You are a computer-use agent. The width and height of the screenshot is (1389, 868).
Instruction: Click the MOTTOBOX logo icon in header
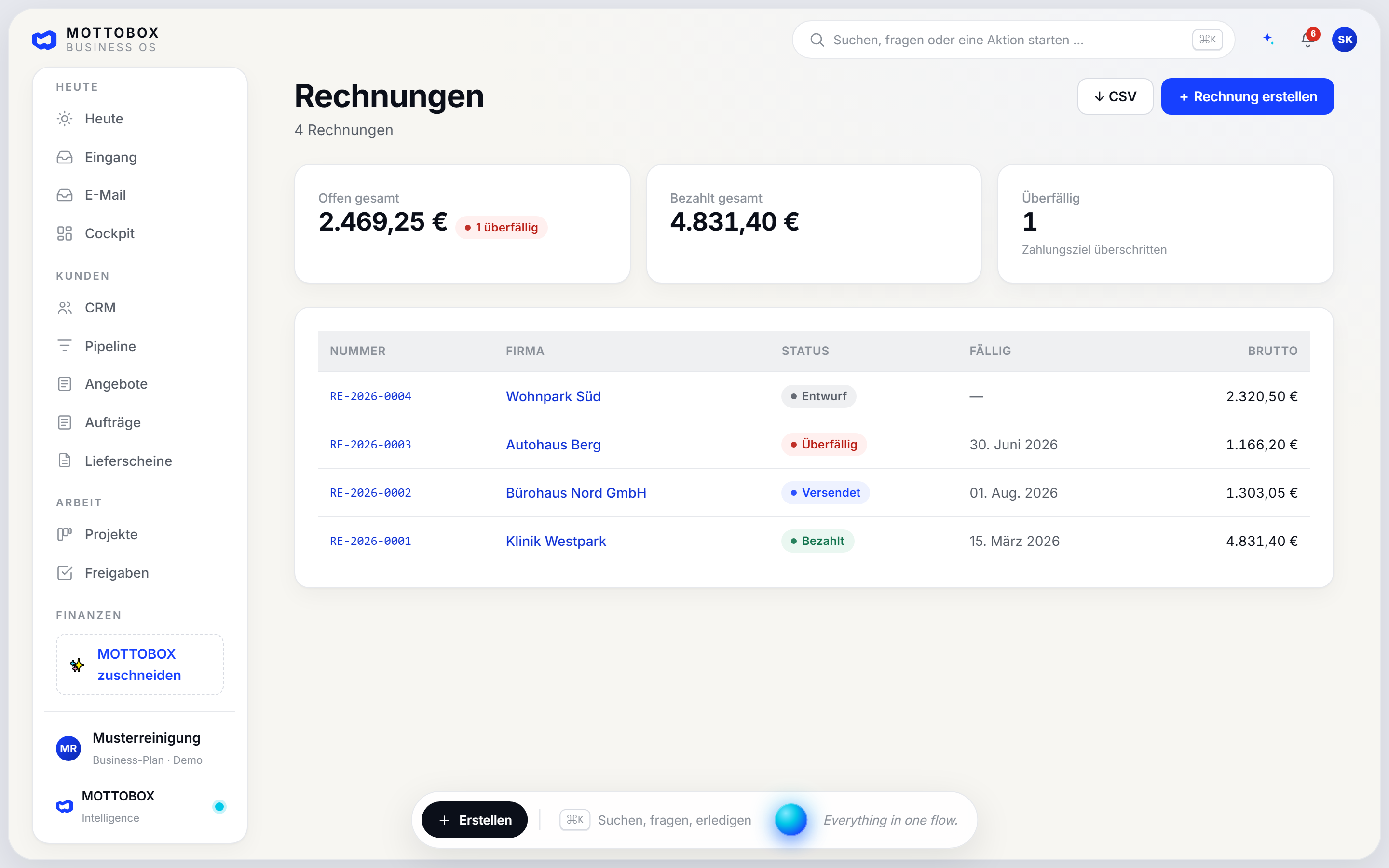(44, 40)
